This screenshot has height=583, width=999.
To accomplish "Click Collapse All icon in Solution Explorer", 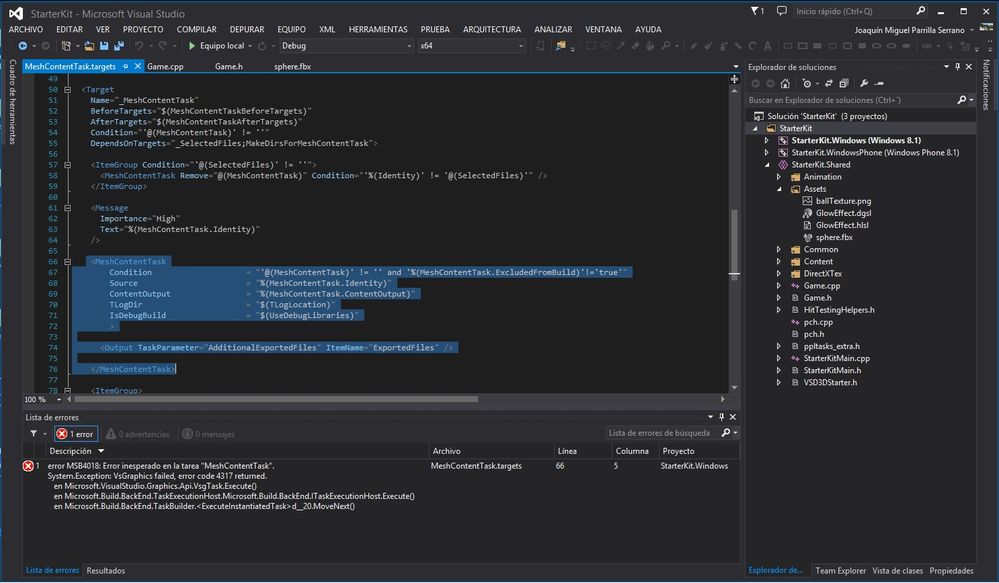I will (844, 83).
